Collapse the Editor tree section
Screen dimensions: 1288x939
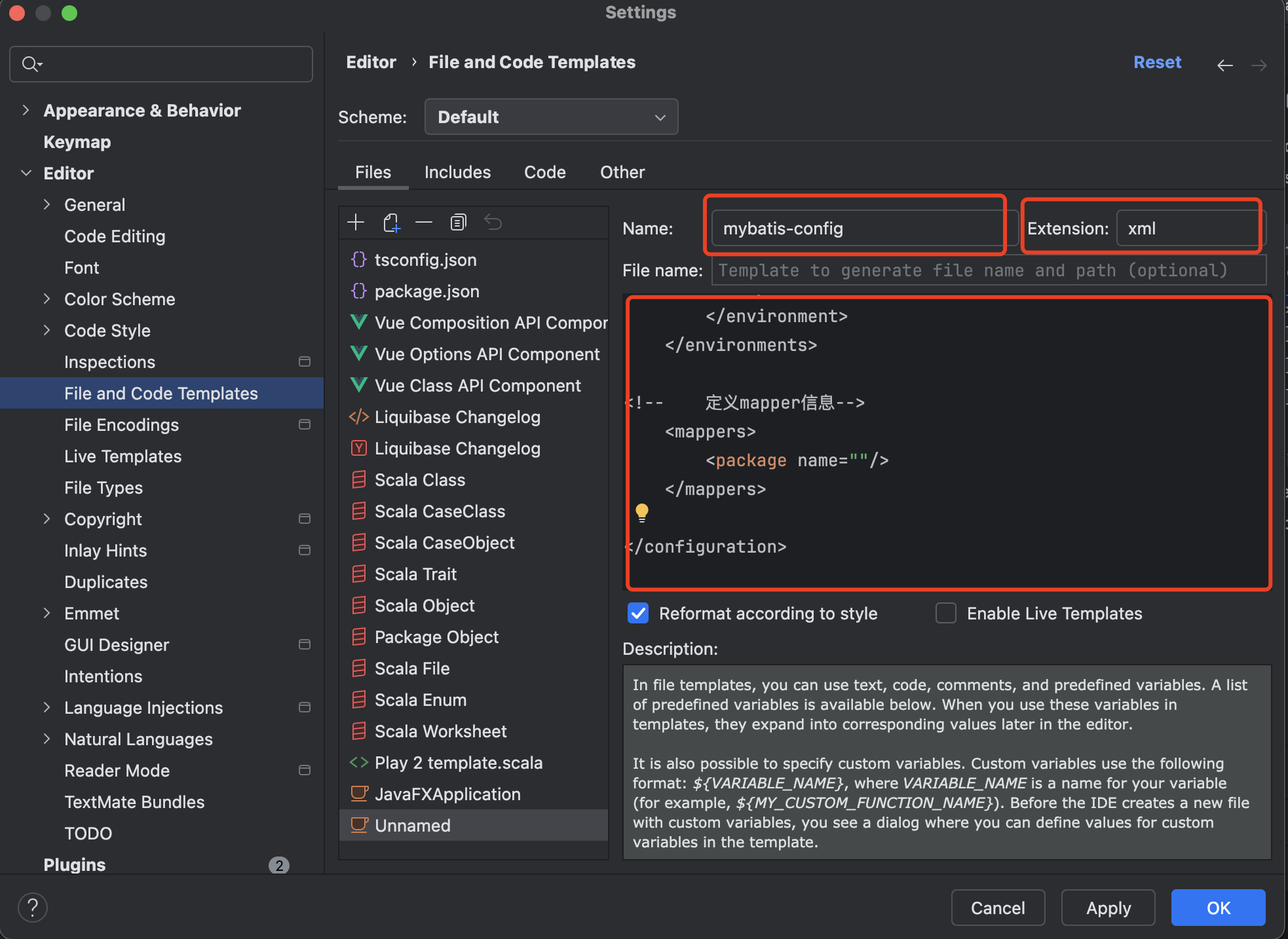26,173
